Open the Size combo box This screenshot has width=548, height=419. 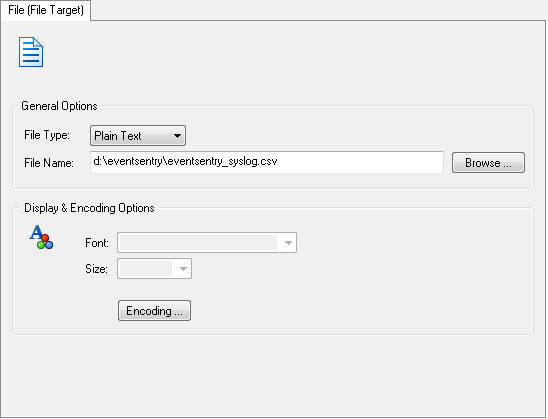[x=154, y=269]
